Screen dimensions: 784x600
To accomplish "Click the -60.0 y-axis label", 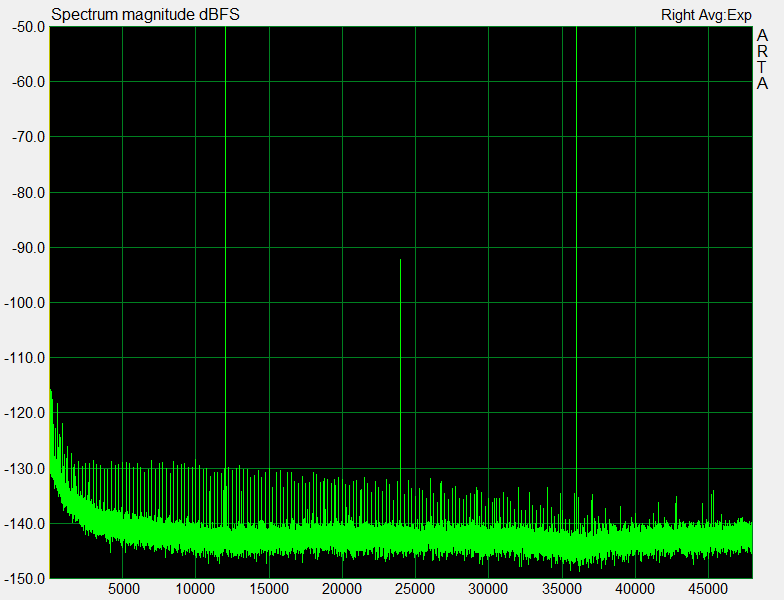I will pos(28,82).
